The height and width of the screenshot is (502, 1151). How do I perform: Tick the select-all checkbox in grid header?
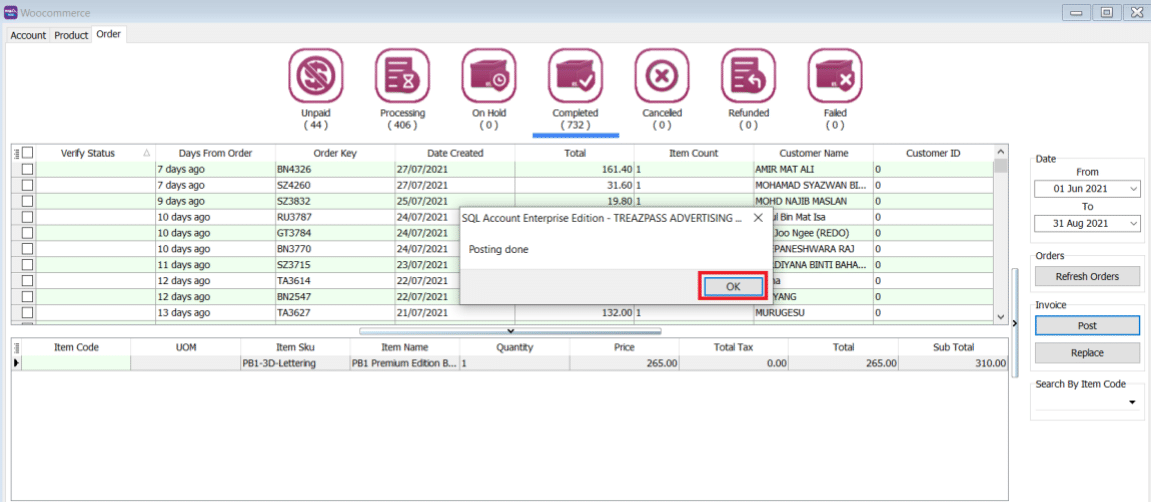pos(28,153)
